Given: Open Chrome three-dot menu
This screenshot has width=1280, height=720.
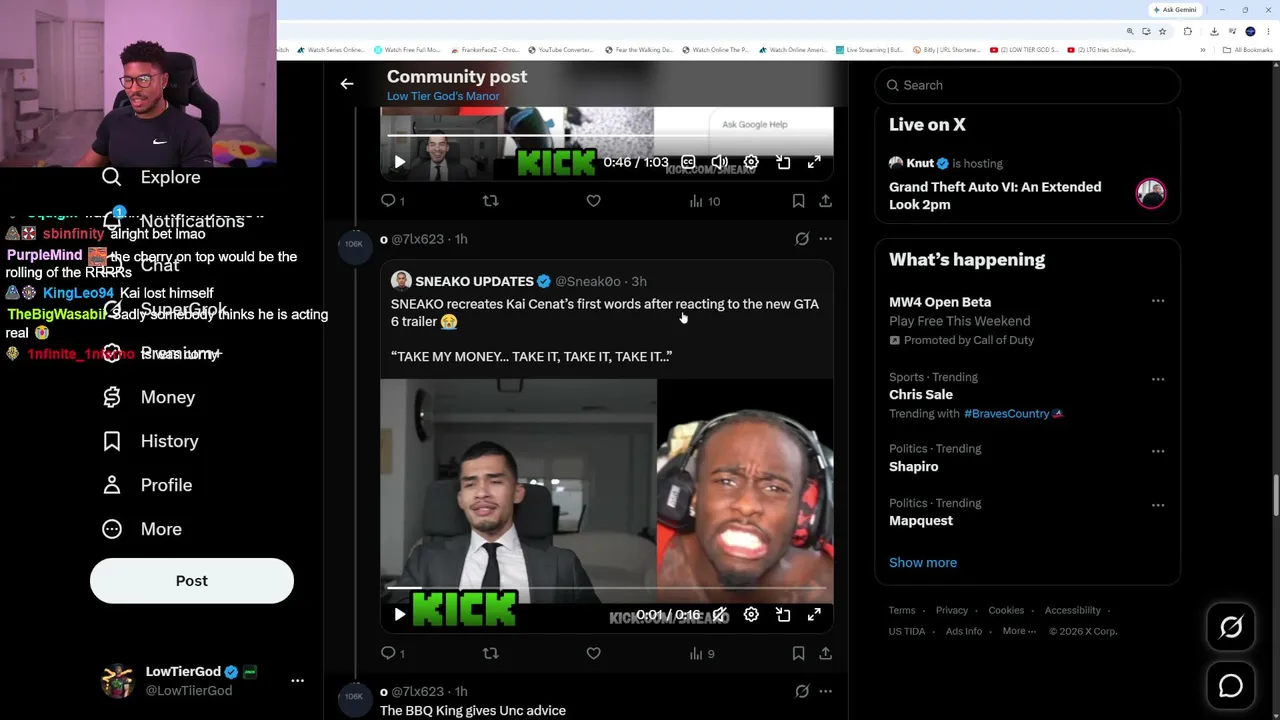Looking at the screenshot, I should pyautogui.click(x=1270, y=31).
